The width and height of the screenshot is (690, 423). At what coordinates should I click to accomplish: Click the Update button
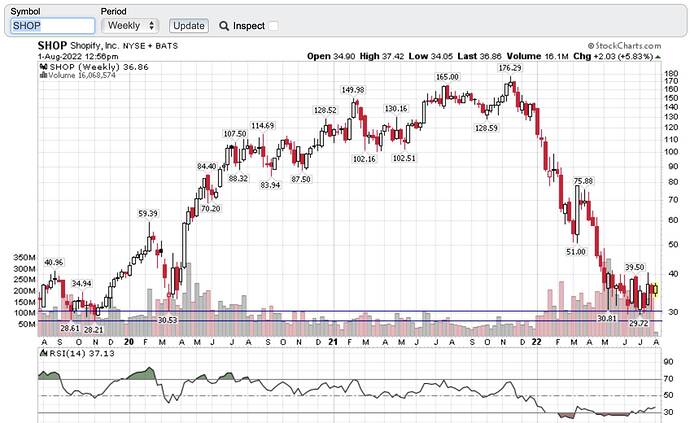[x=189, y=26]
